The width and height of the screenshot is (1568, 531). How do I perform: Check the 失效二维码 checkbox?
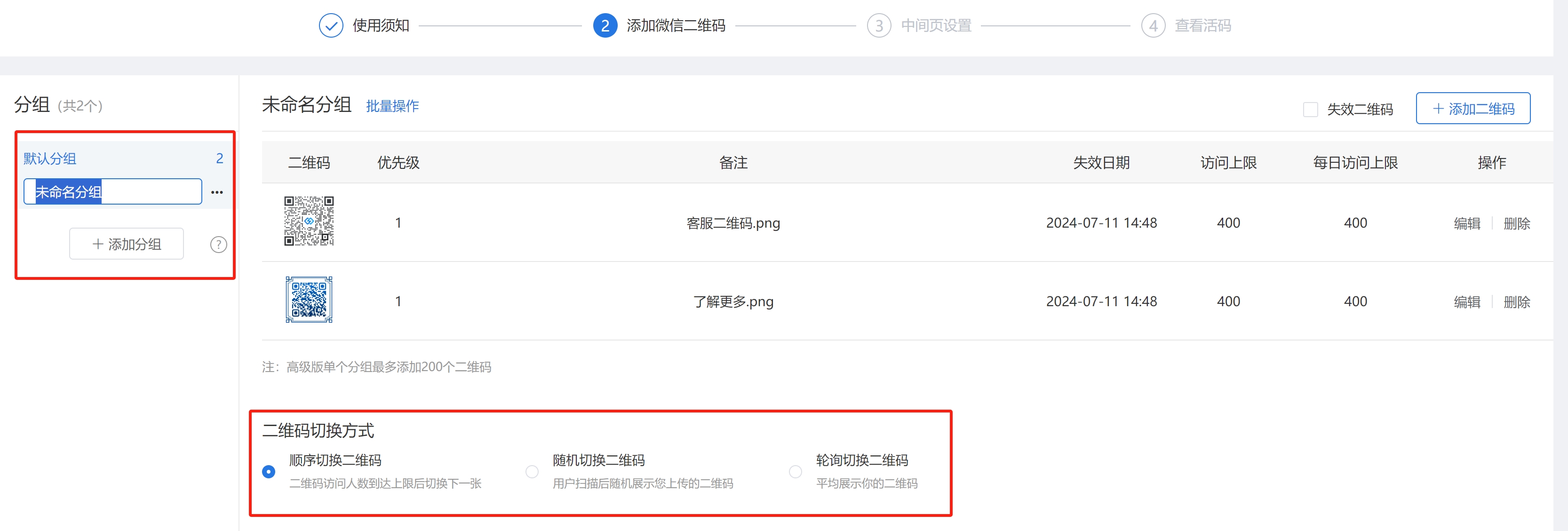(1311, 110)
